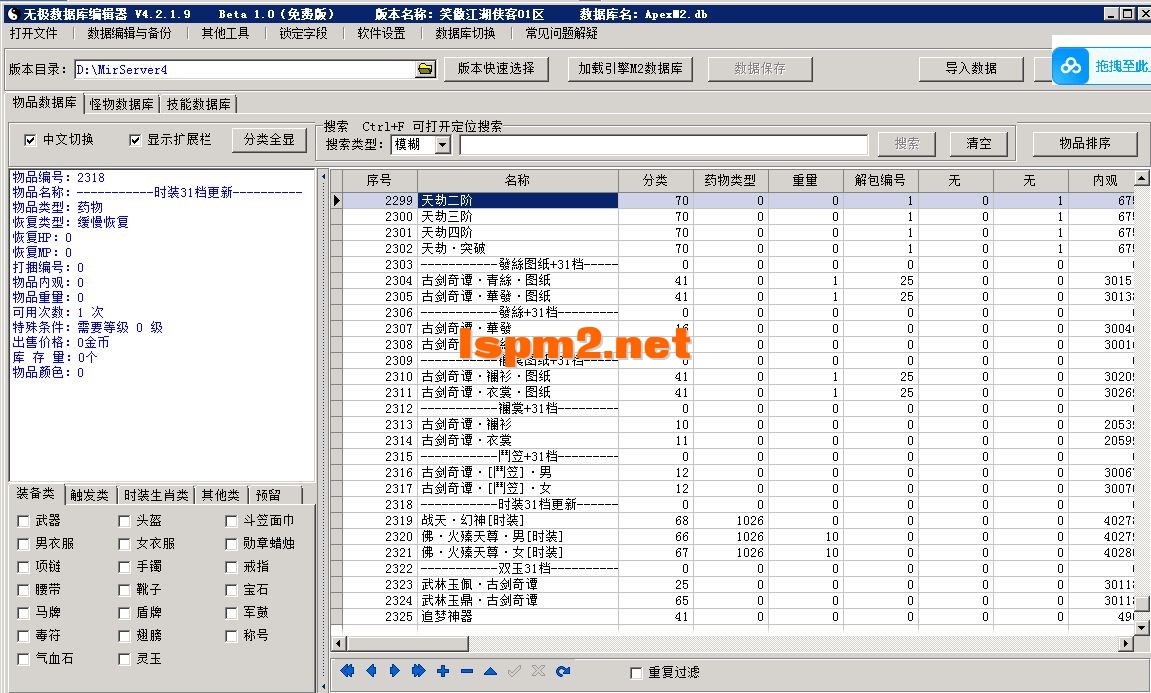Advance to next record arrow icon
Viewport: 1151px width, 693px height.
click(x=394, y=672)
